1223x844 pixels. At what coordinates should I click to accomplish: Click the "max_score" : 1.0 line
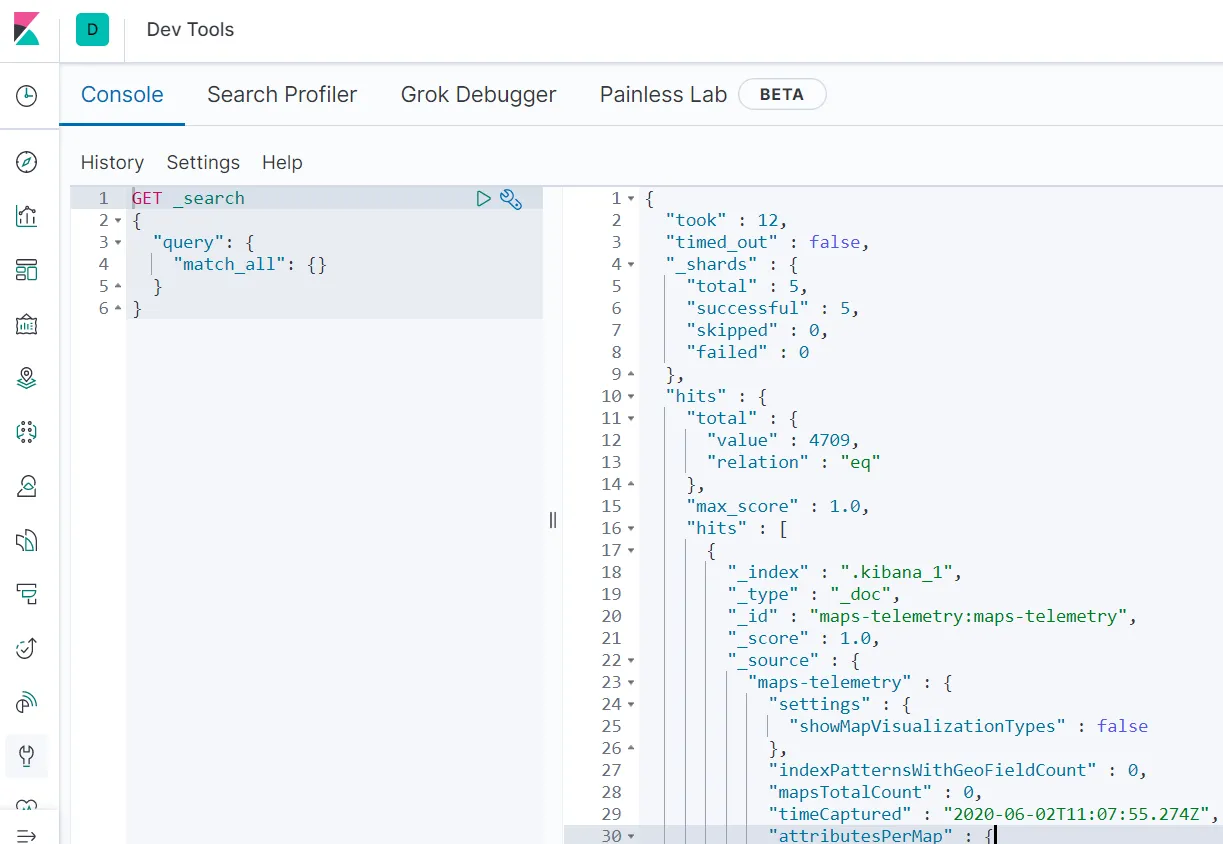(778, 506)
